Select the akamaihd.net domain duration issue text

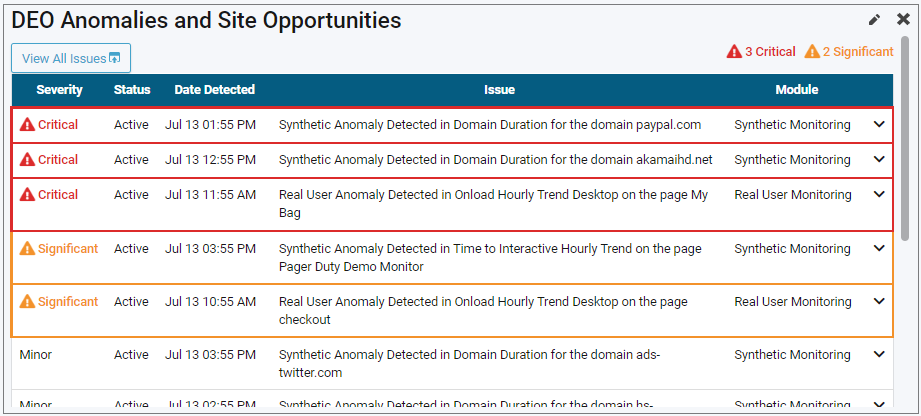tap(496, 160)
